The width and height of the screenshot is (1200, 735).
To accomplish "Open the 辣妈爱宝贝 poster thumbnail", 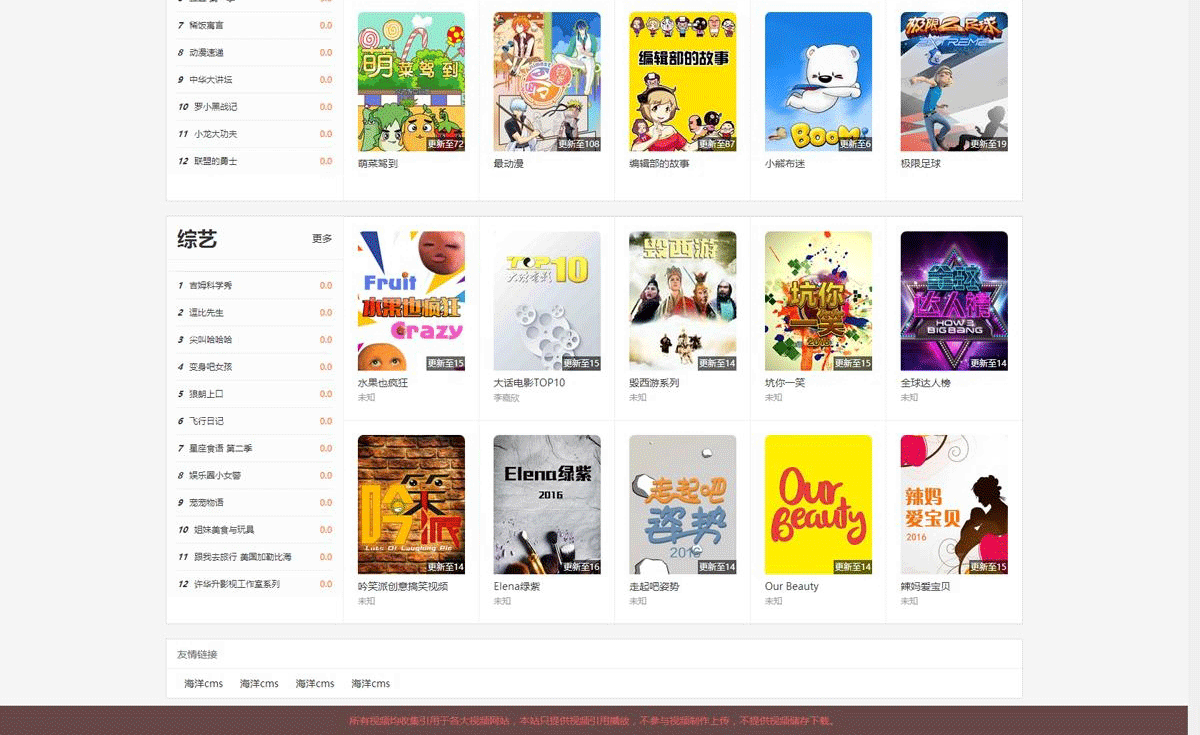I will (x=954, y=505).
